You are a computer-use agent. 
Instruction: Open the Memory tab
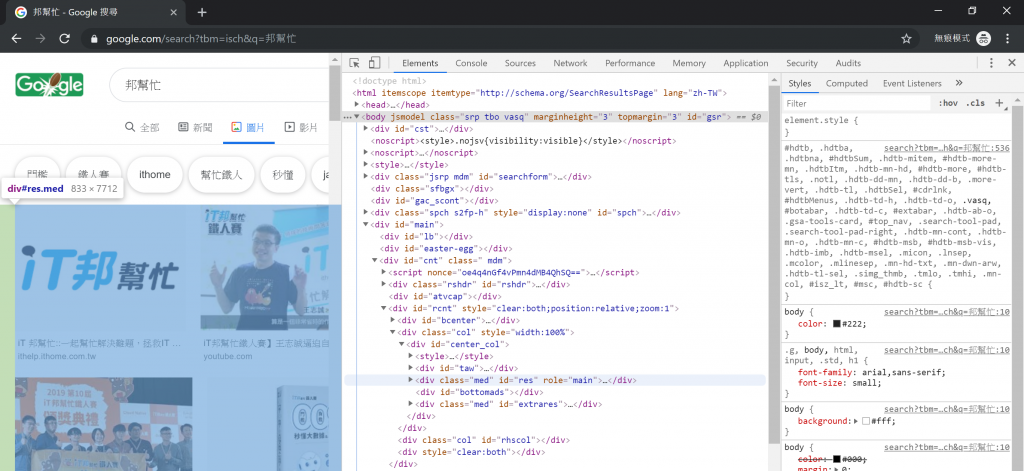(689, 63)
